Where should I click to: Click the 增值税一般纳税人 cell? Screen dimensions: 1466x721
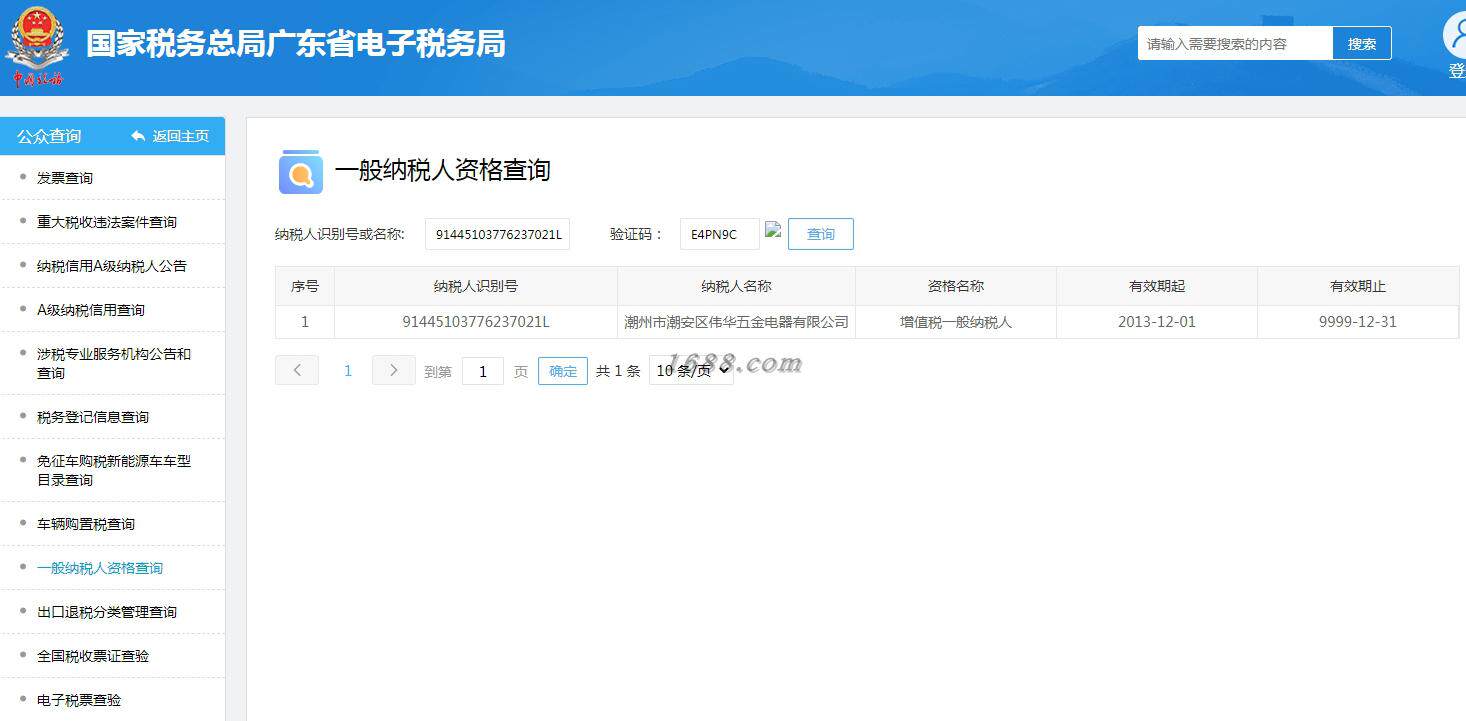click(956, 322)
